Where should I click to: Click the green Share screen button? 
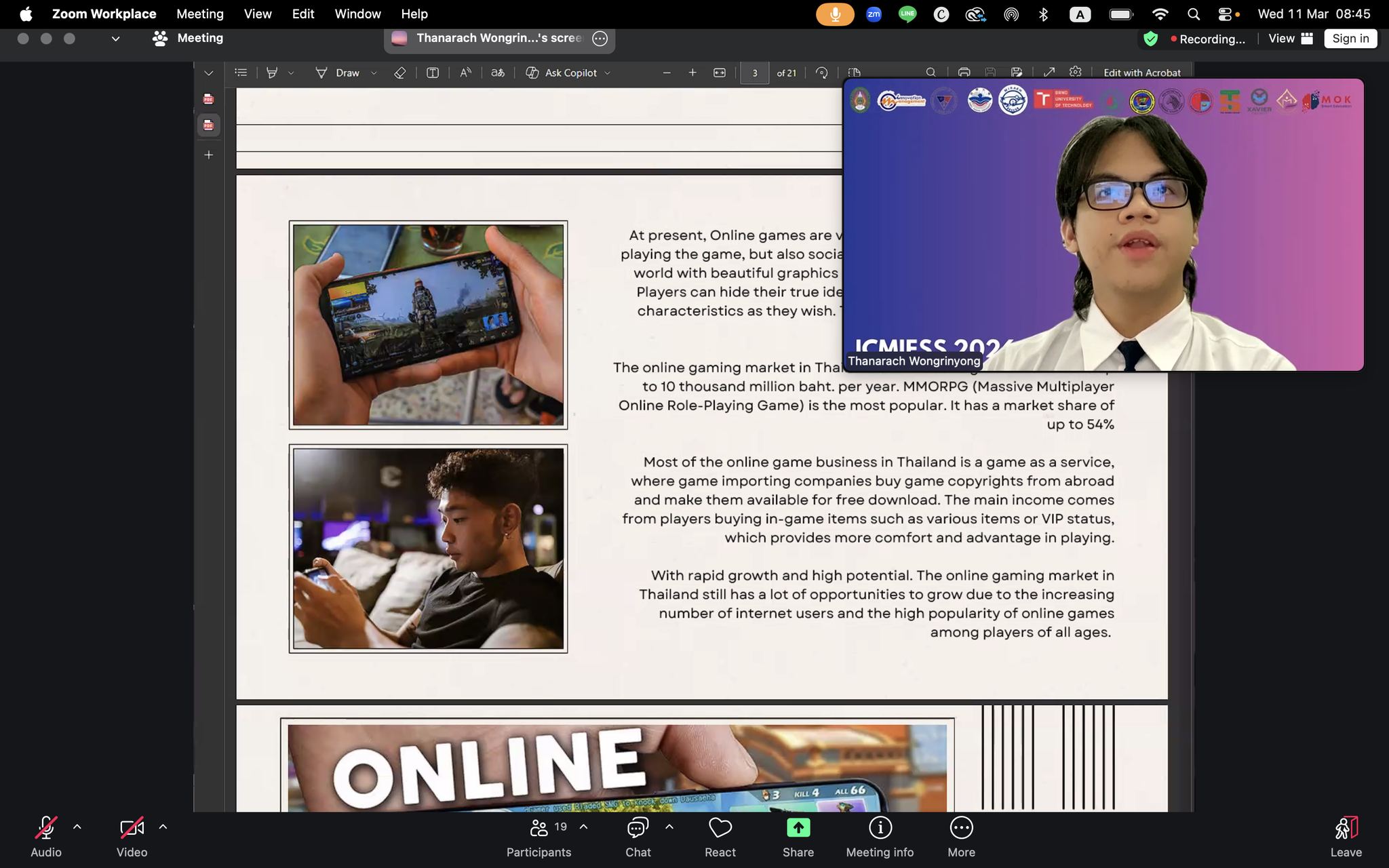(x=798, y=828)
